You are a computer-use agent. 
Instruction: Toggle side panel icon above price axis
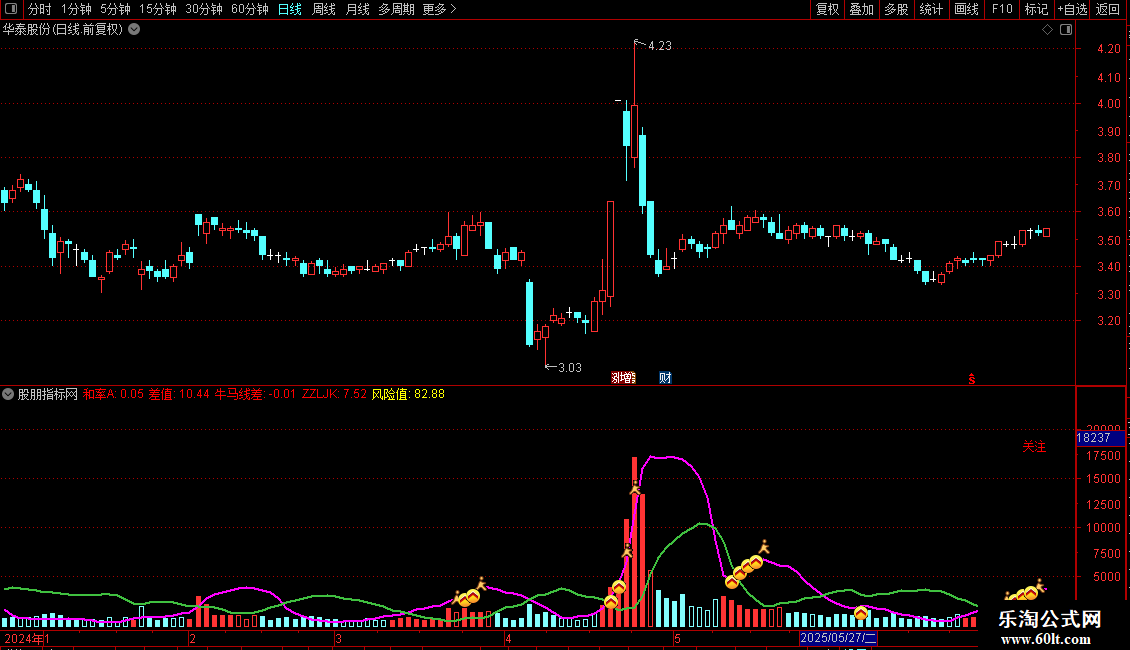[1066, 29]
